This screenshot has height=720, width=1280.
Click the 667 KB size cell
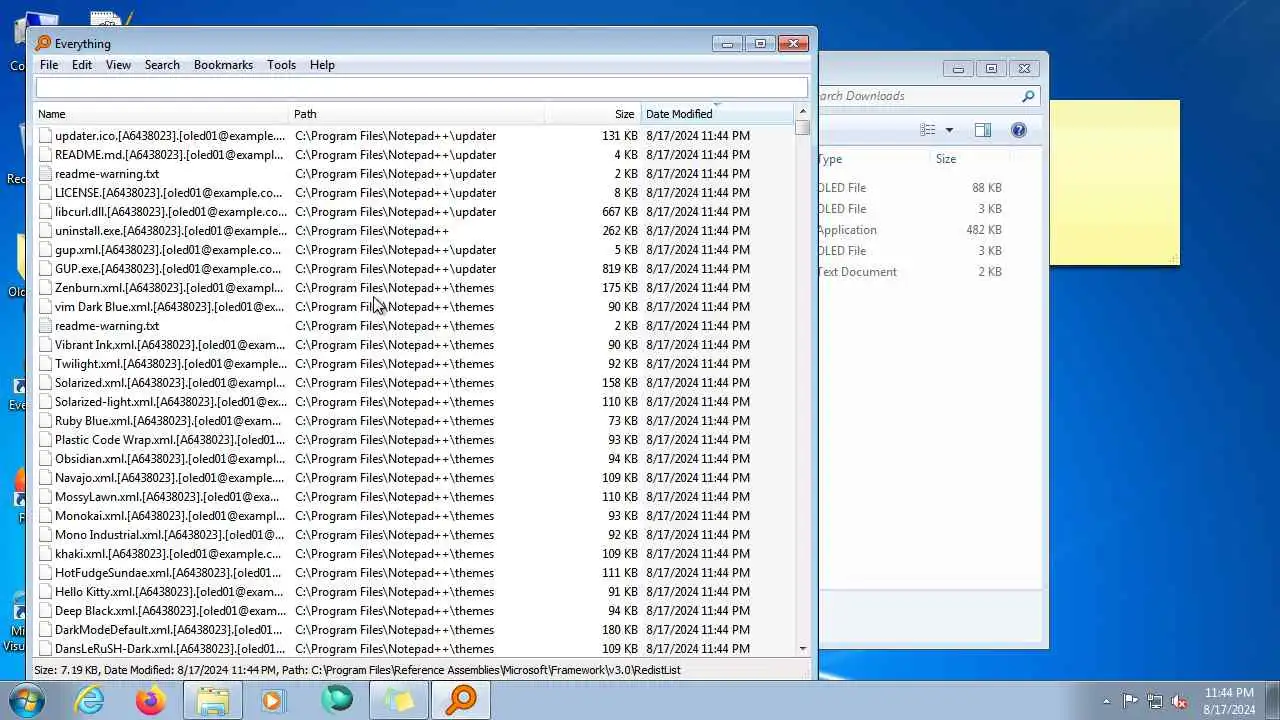620,212
